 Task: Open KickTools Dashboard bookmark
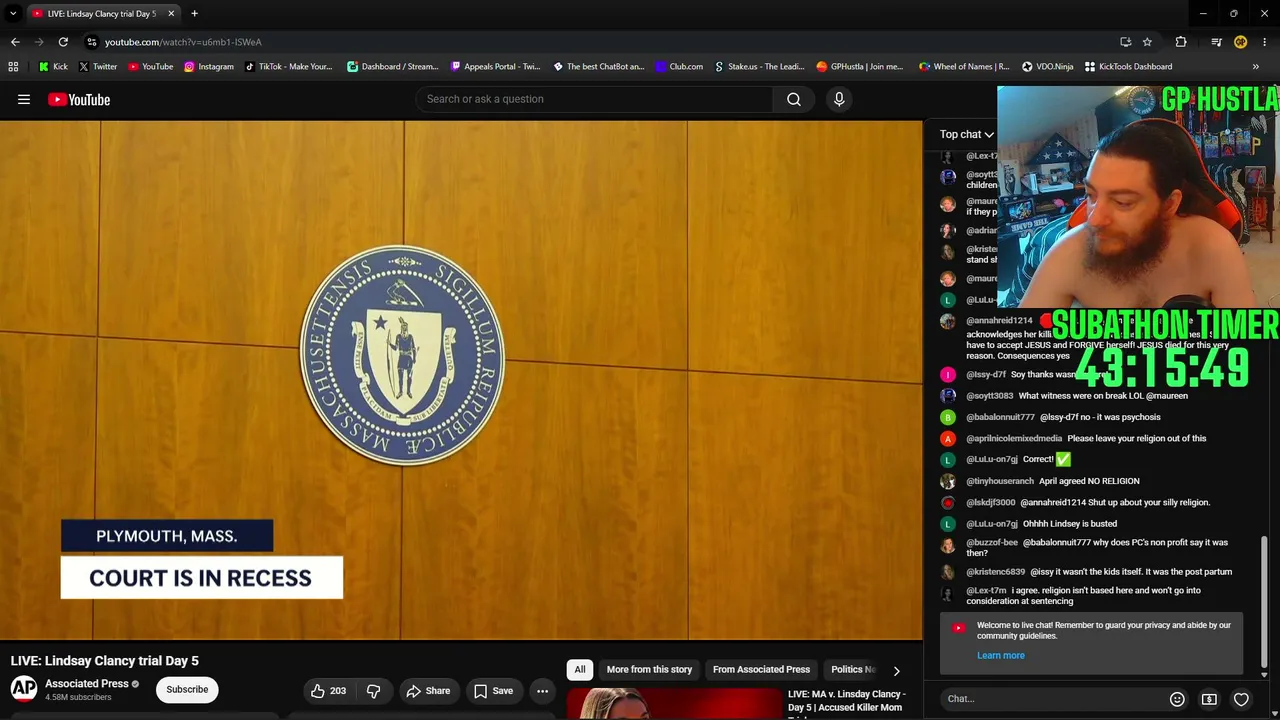click(x=1128, y=67)
